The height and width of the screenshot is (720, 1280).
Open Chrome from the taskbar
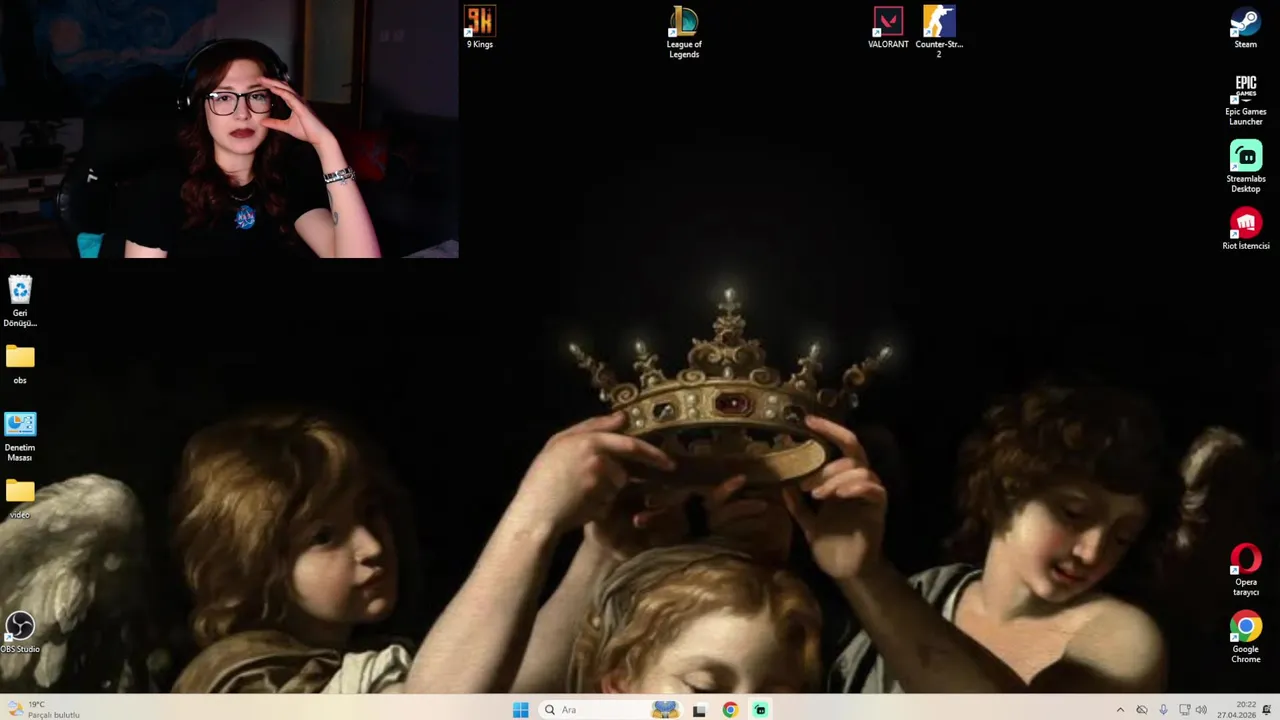tap(730, 710)
